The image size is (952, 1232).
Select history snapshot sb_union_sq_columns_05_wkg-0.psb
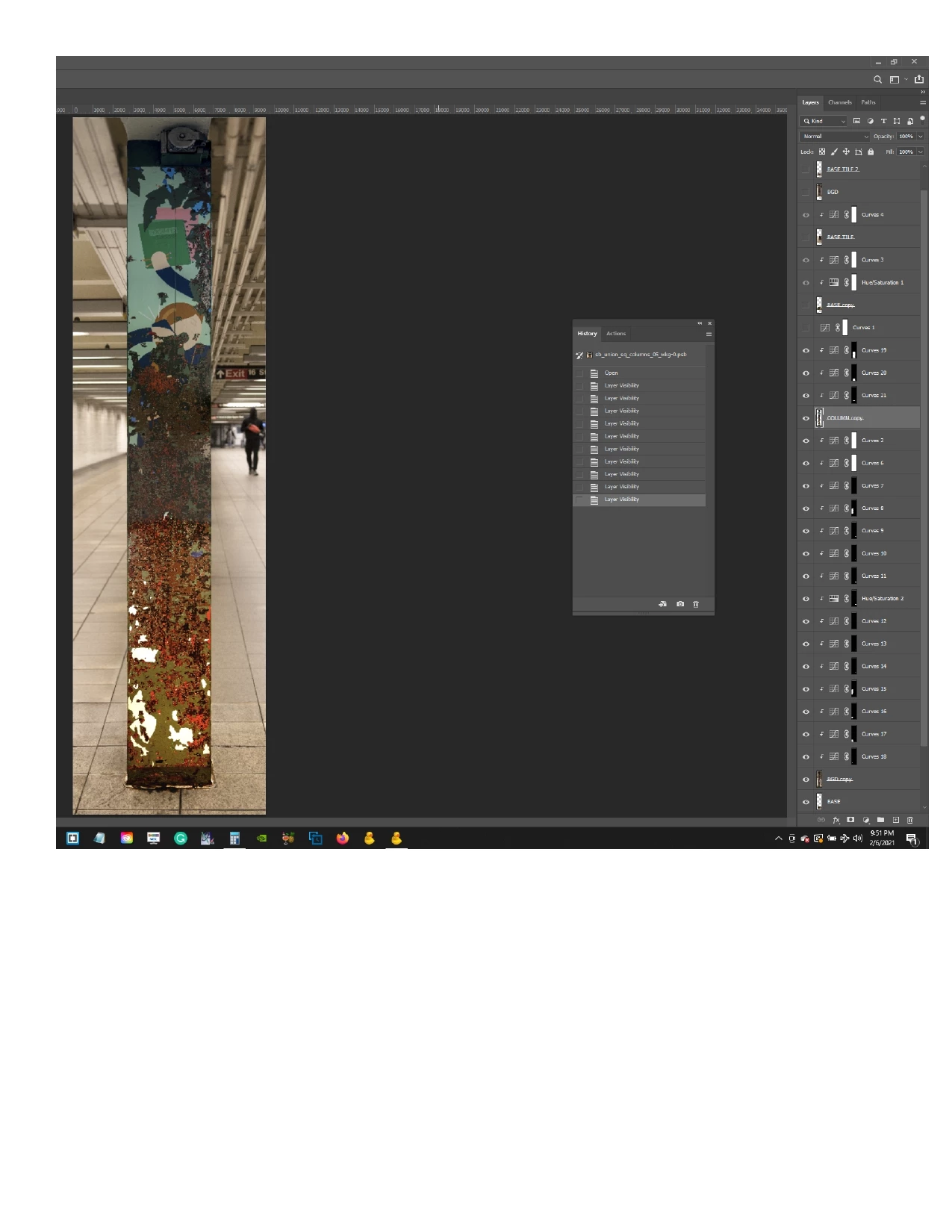click(x=639, y=355)
